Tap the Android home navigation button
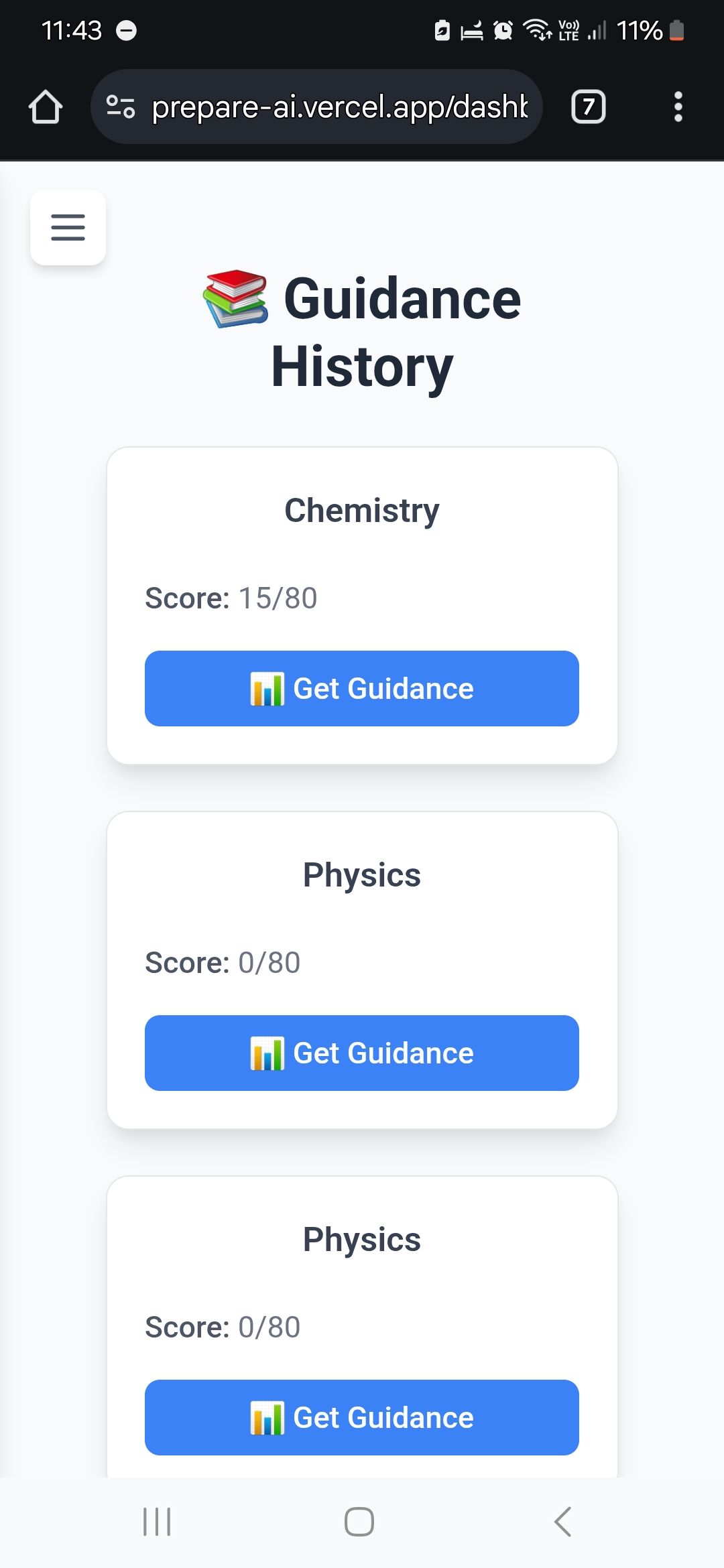Screen dimensions: 724x1568 (359, 1522)
